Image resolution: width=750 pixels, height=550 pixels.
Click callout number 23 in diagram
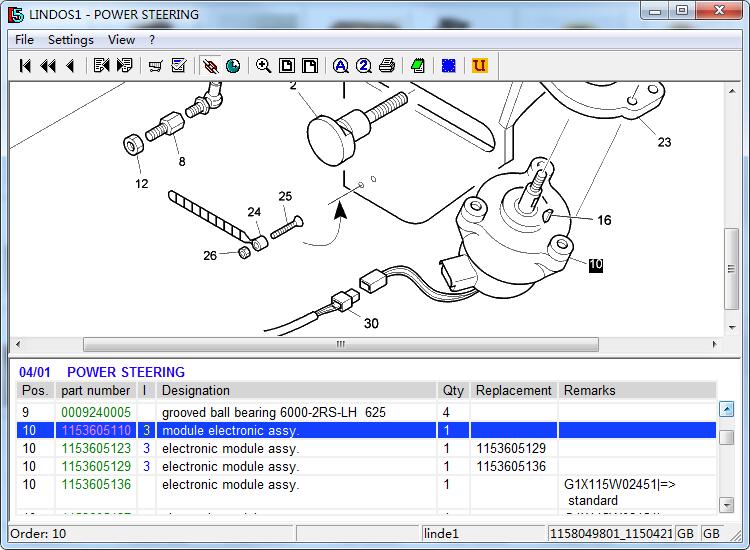pos(664,142)
